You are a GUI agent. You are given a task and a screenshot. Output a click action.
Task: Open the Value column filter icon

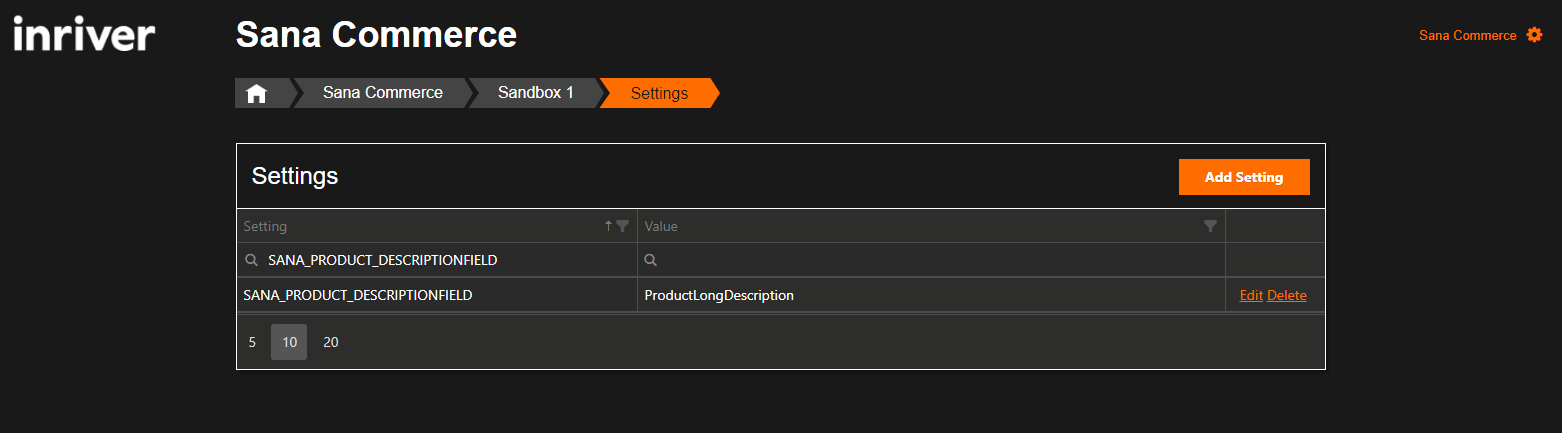(1211, 226)
